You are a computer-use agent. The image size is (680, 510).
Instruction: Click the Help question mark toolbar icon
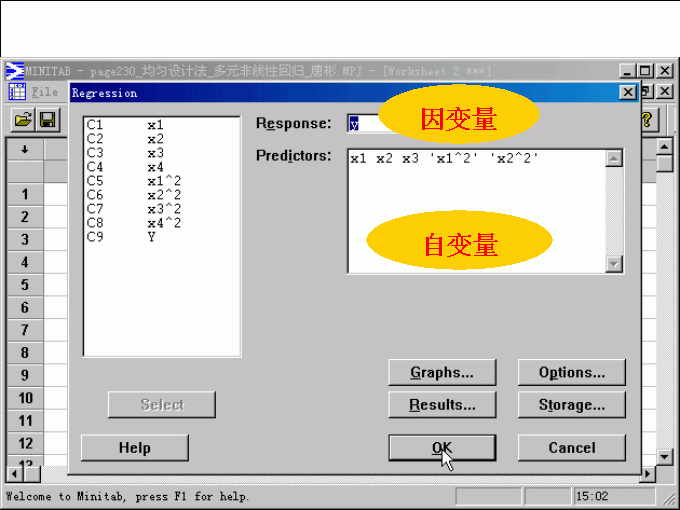tap(648, 120)
